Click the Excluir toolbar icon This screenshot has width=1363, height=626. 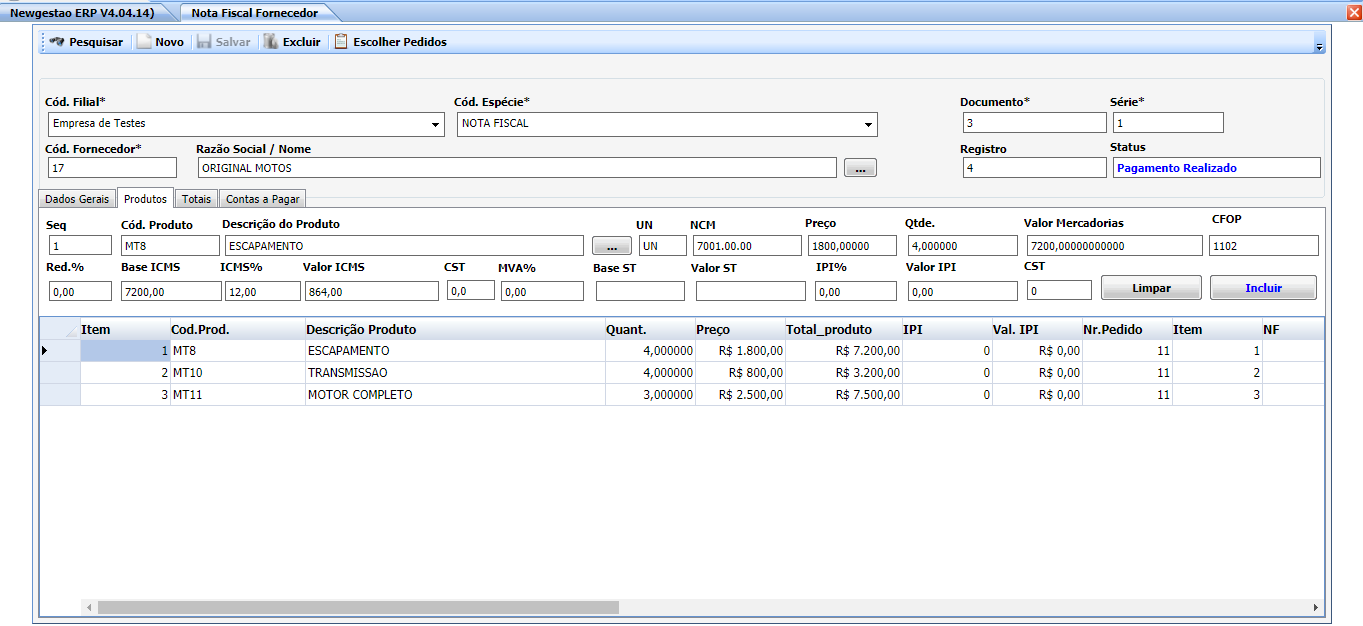point(270,42)
